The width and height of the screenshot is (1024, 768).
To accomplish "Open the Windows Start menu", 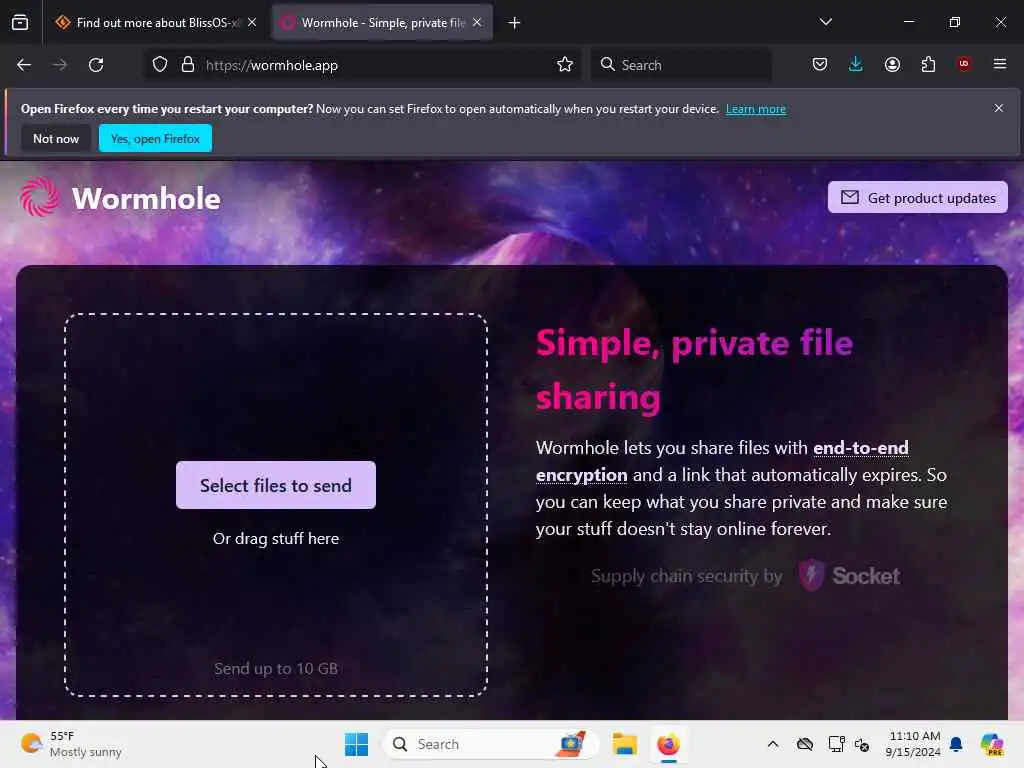I will [x=357, y=744].
